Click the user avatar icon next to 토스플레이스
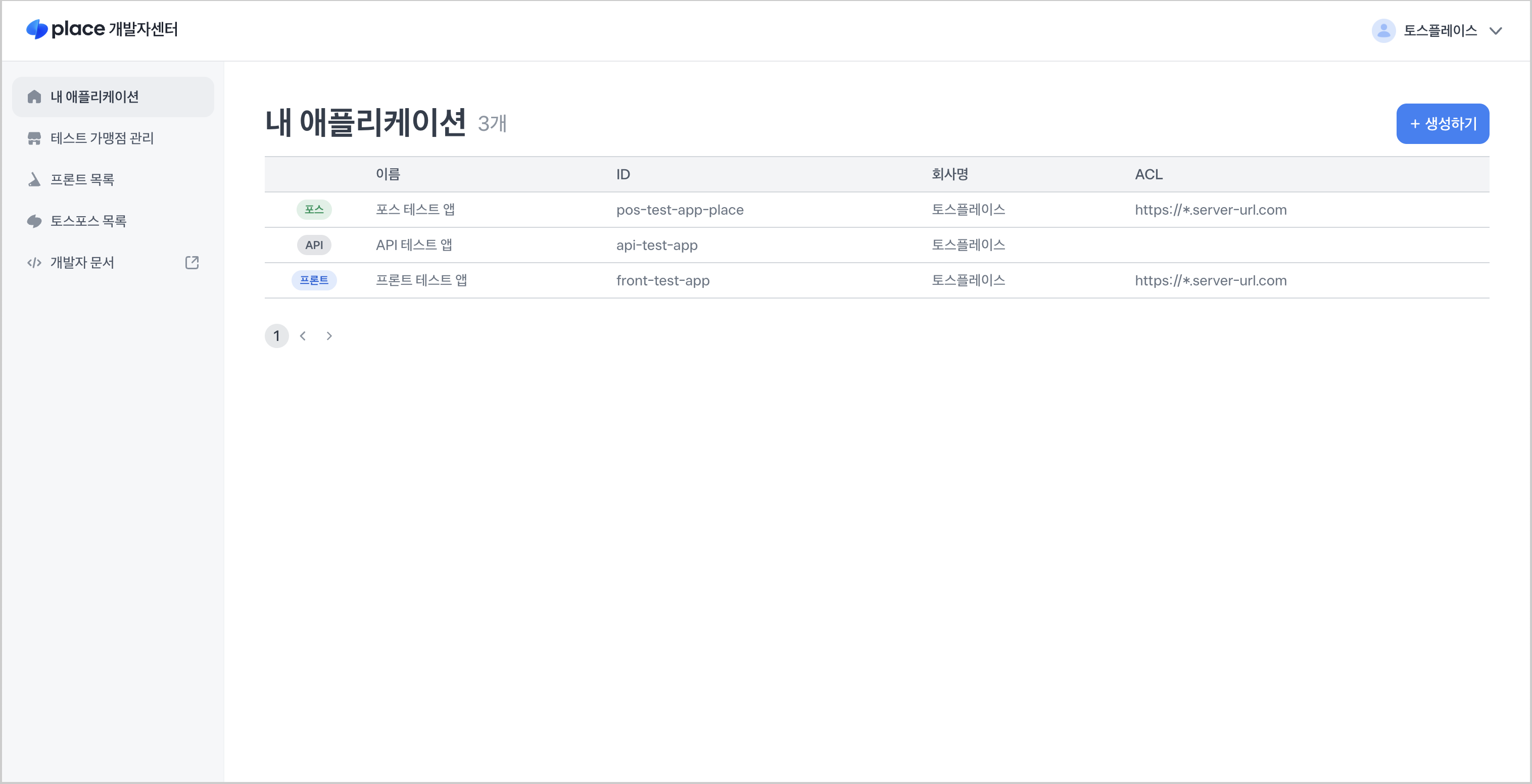 pos(1383,30)
